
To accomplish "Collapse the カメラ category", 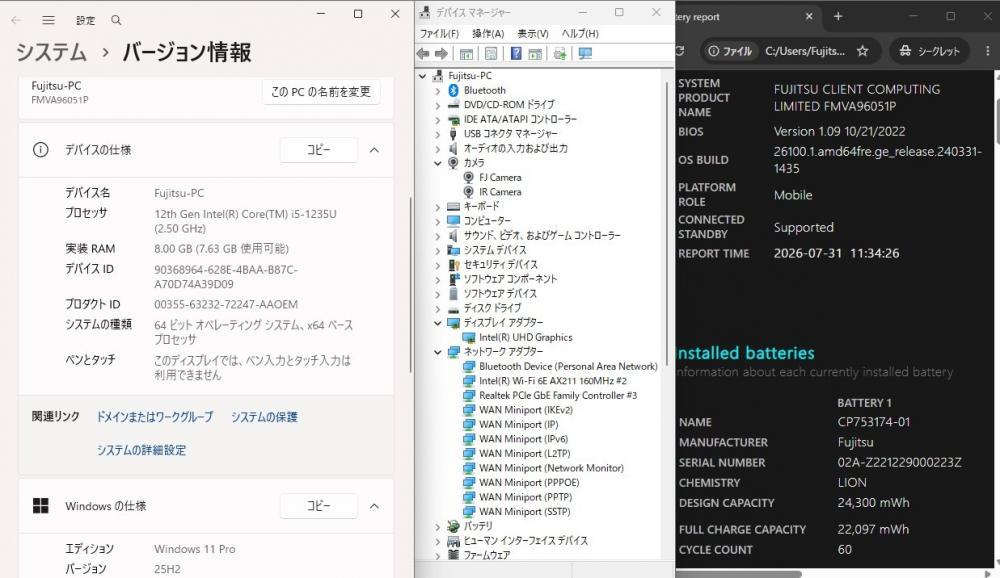I will coord(438,163).
